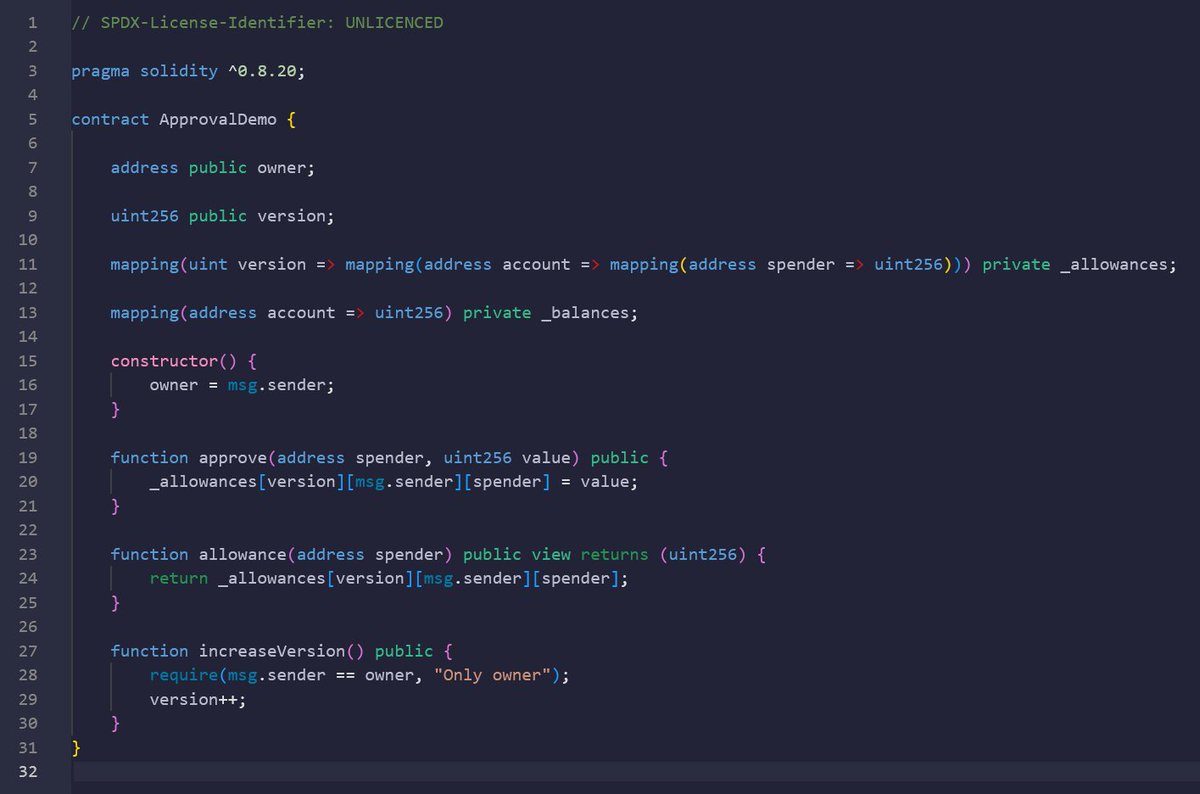
Task: Click 'msg' in the owner assignment line
Action: click(x=242, y=385)
